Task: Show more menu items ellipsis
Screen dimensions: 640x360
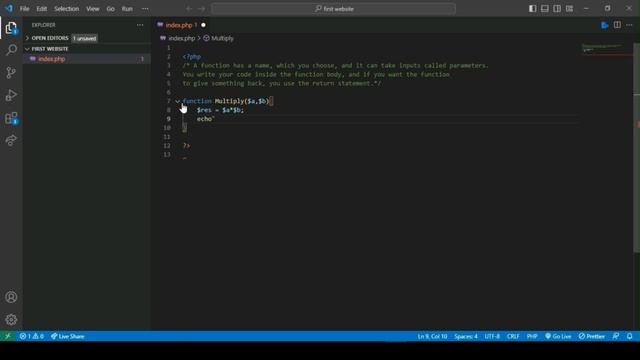Action: point(145,9)
